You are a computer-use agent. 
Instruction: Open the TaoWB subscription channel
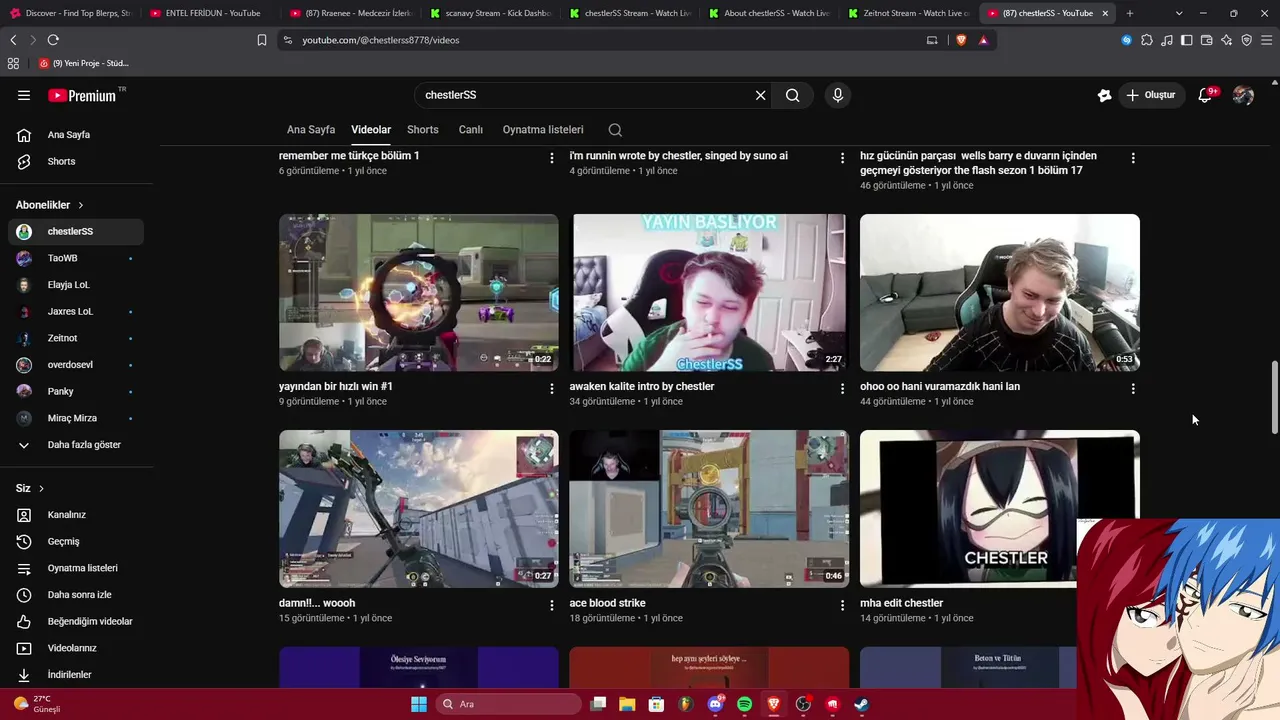click(76, 258)
